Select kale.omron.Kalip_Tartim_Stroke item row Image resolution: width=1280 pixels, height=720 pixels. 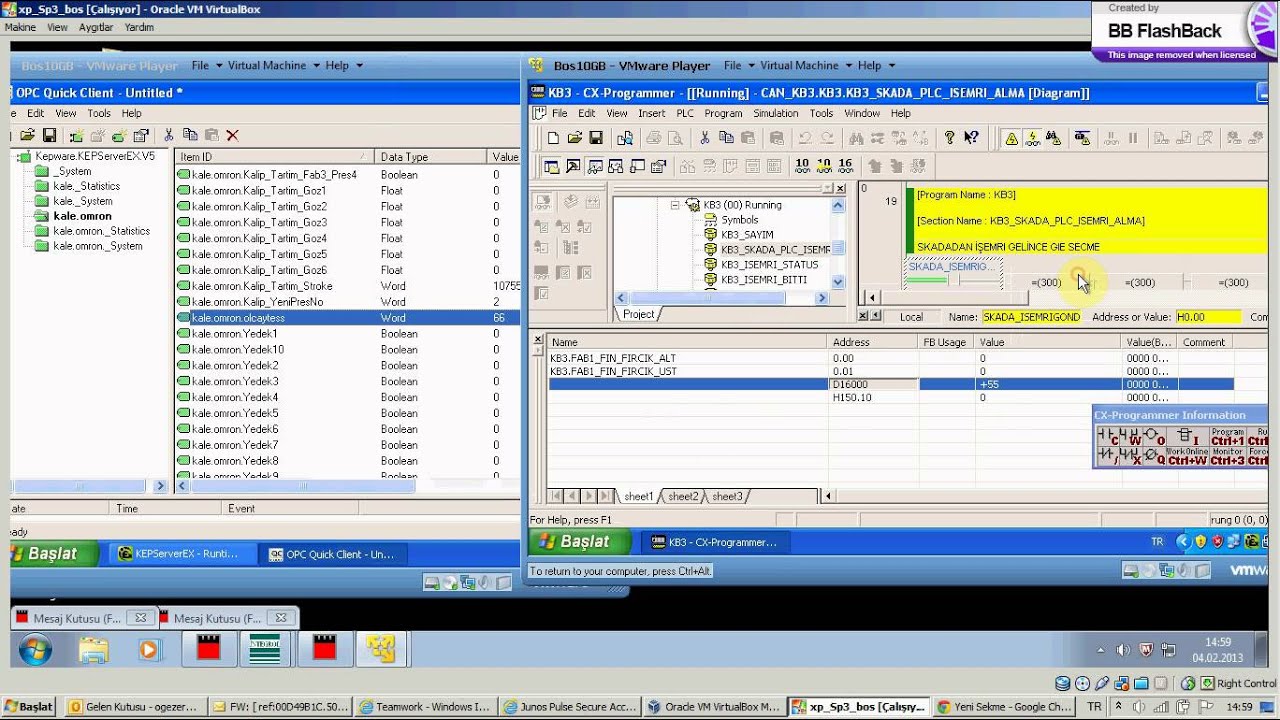tap(347, 286)
